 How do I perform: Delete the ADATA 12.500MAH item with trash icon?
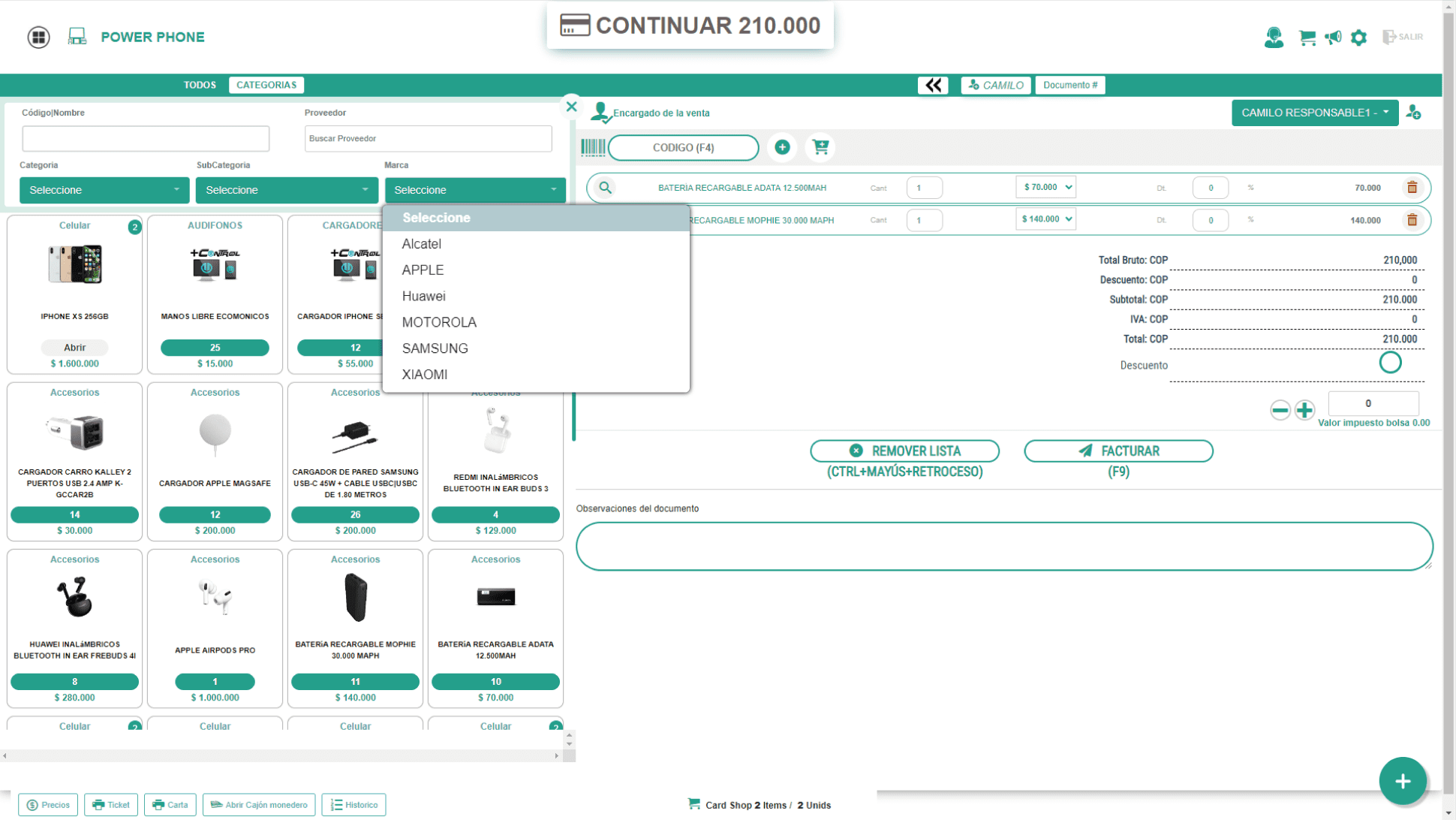[x=1412, y=188]
